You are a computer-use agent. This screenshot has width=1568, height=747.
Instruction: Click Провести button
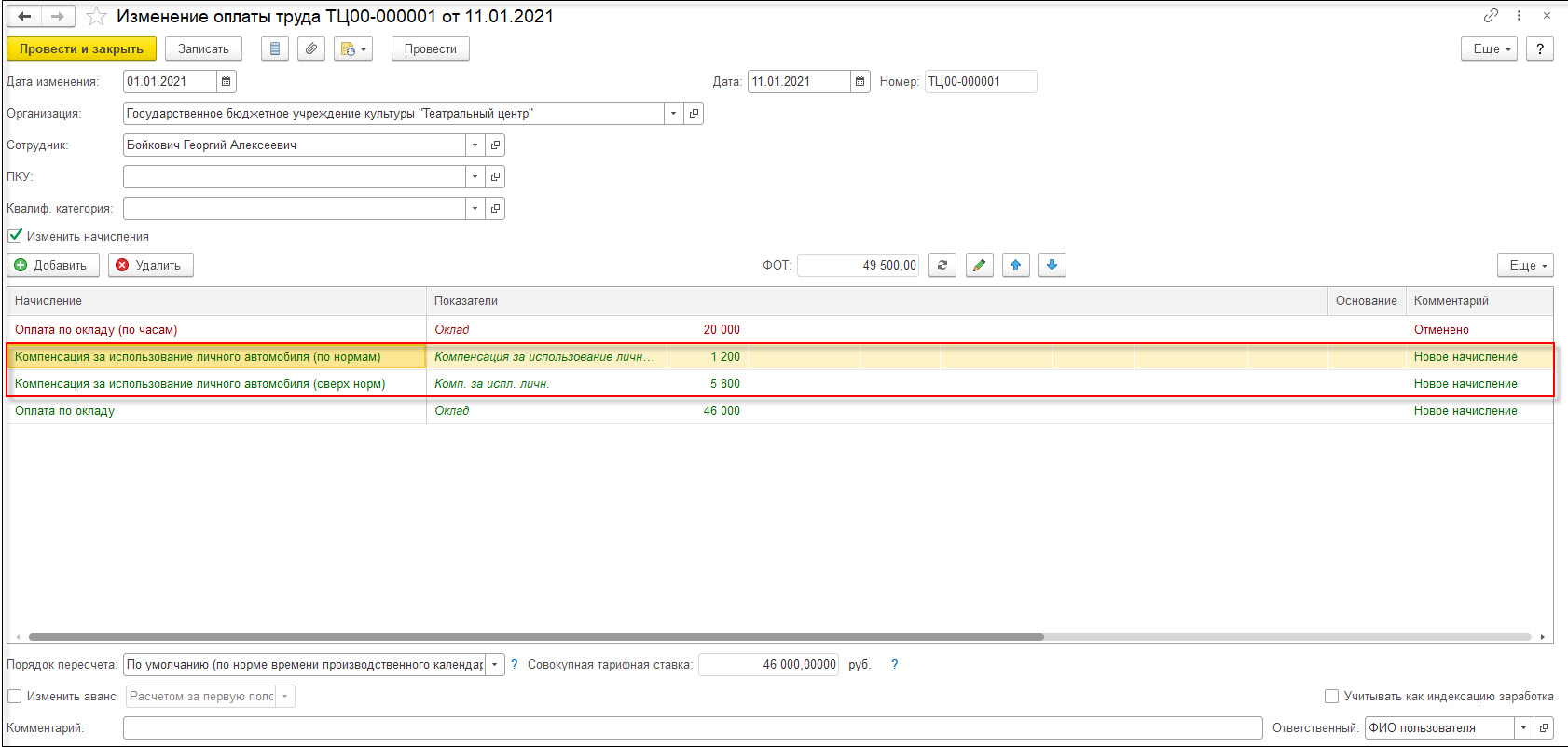430,48
